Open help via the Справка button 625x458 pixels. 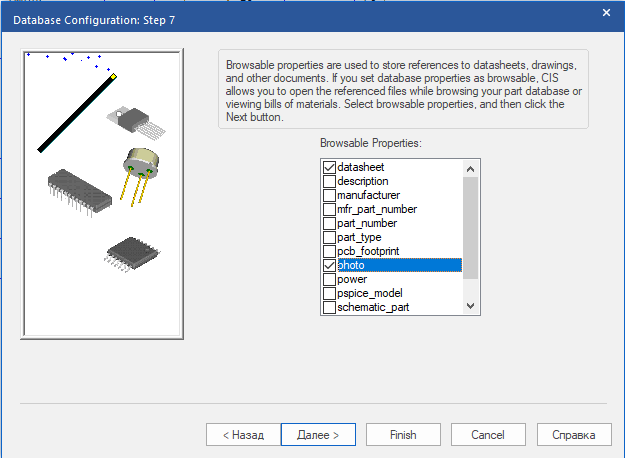click(574, 435)
